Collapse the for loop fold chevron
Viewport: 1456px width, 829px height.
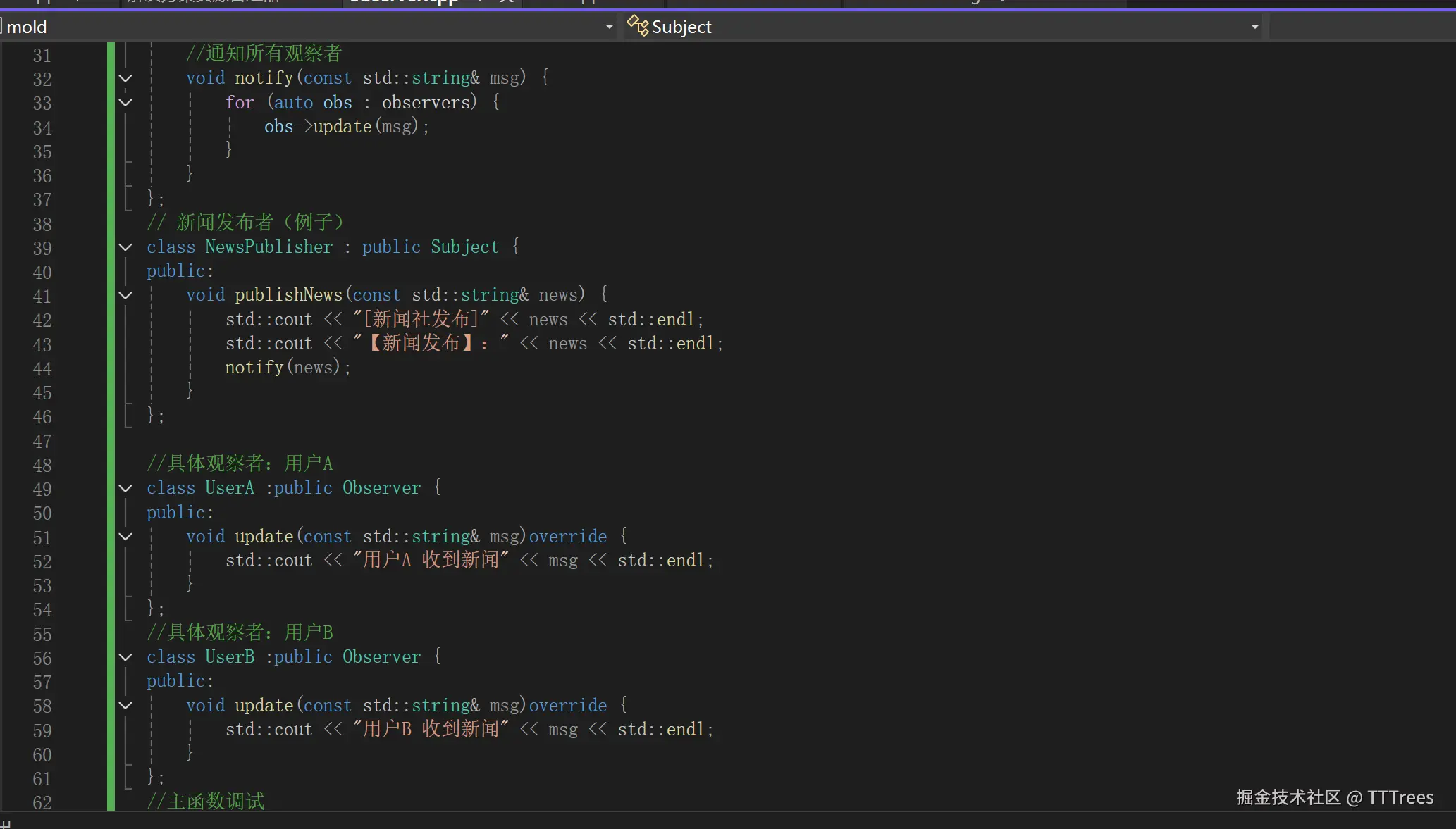tap(125, 103)
